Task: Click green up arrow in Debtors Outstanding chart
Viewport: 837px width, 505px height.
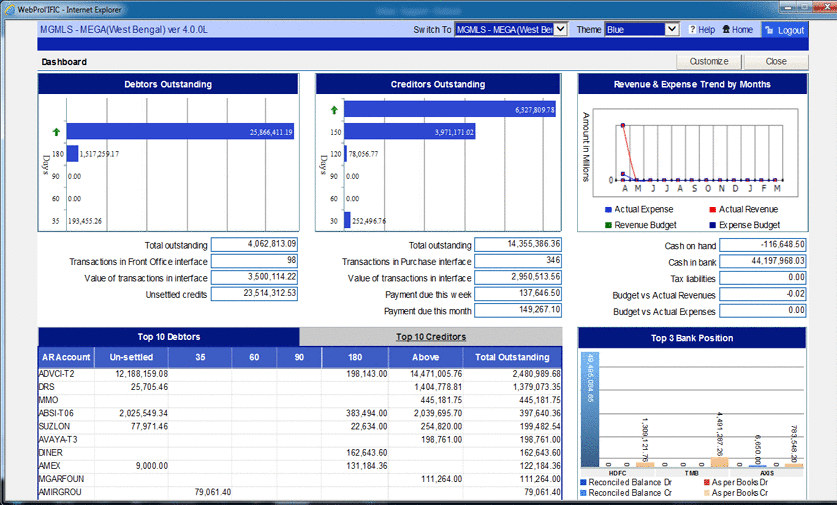Action: [x=56, y=132]
